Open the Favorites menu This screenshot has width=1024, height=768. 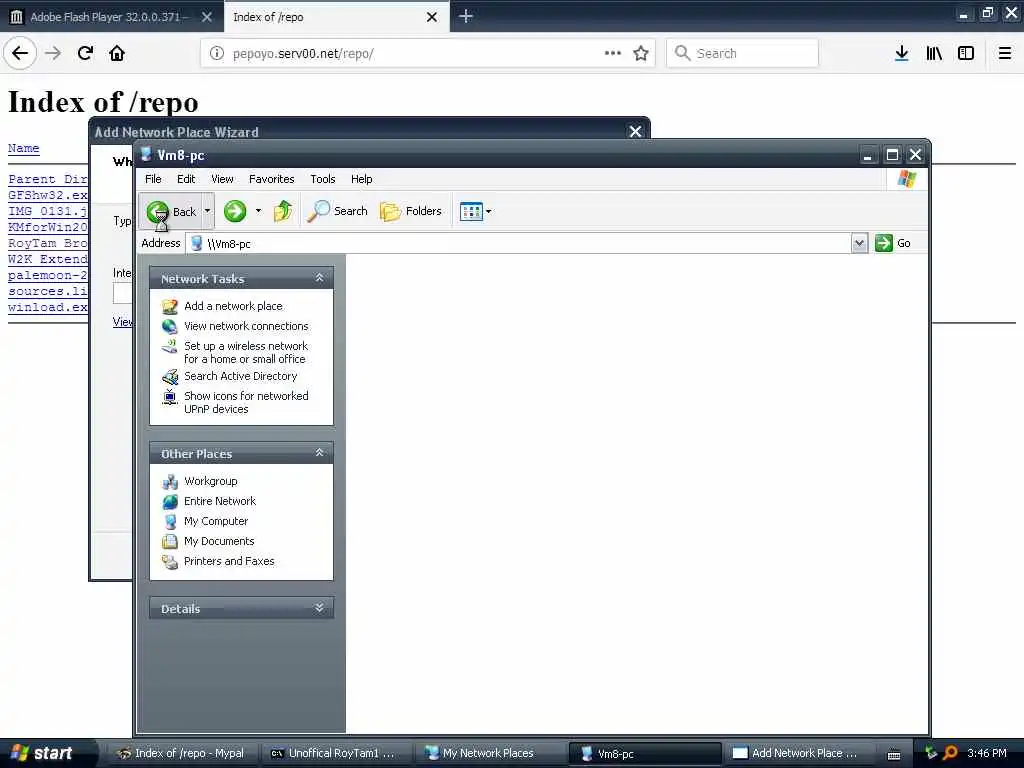272,179
